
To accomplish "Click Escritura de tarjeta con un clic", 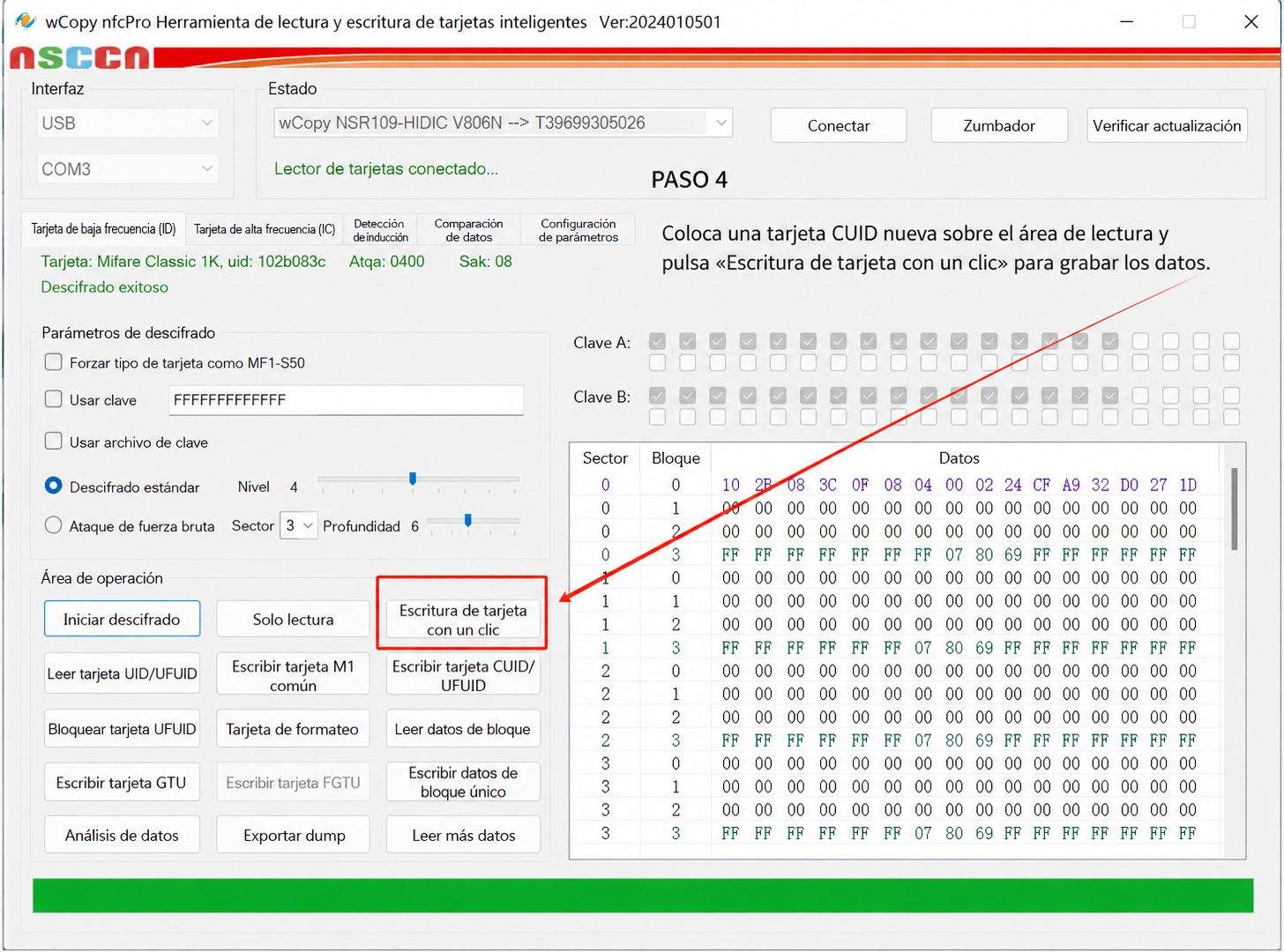I will click(x=463, y=620).
